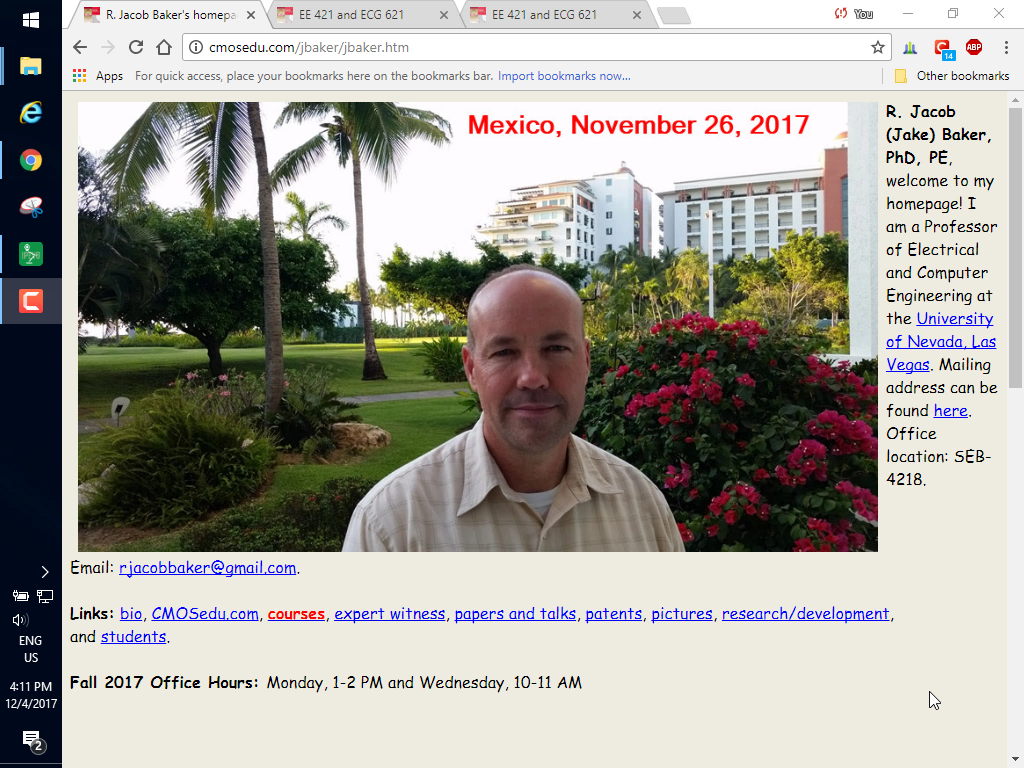Open the red courses link

point(296,614)
